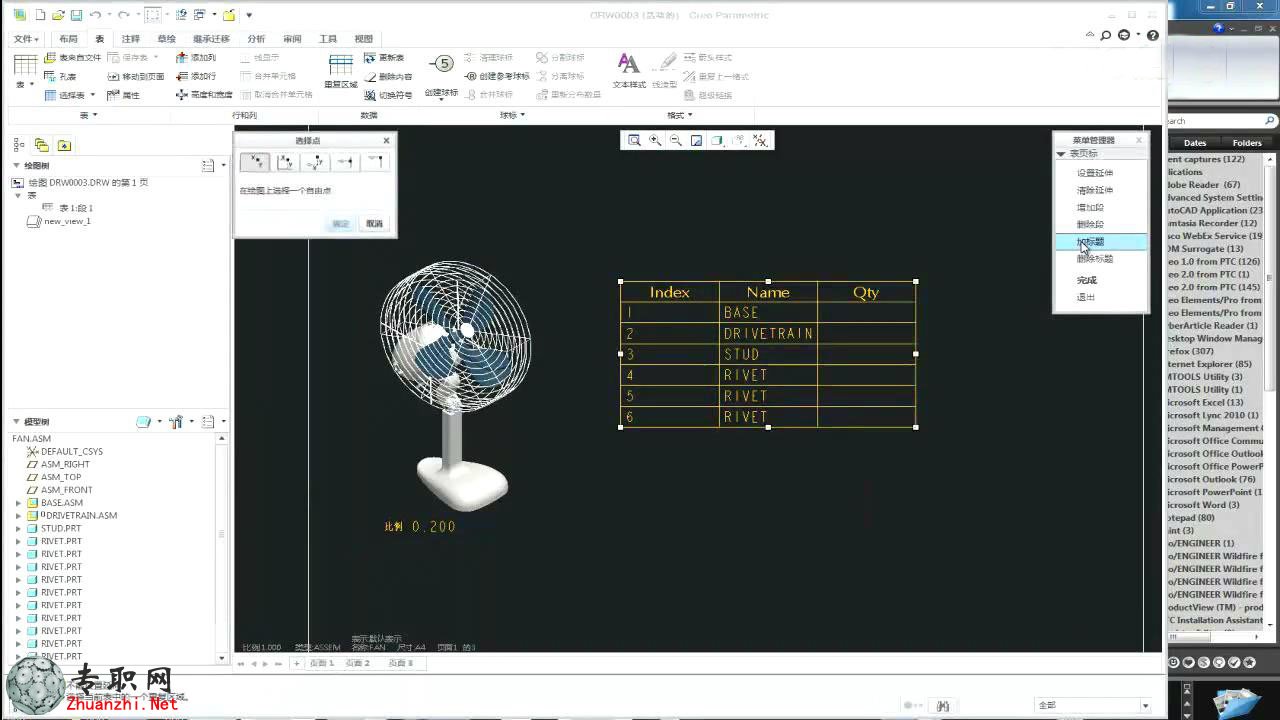Switch to the 视图 ribbon tab

(364, 39)
